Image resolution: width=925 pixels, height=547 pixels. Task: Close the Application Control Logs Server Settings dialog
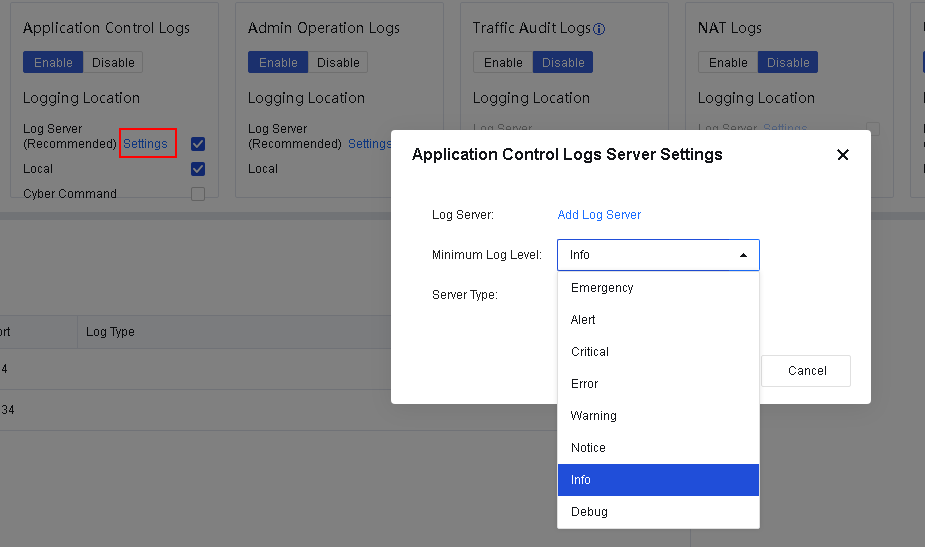(x=842, y=155)
